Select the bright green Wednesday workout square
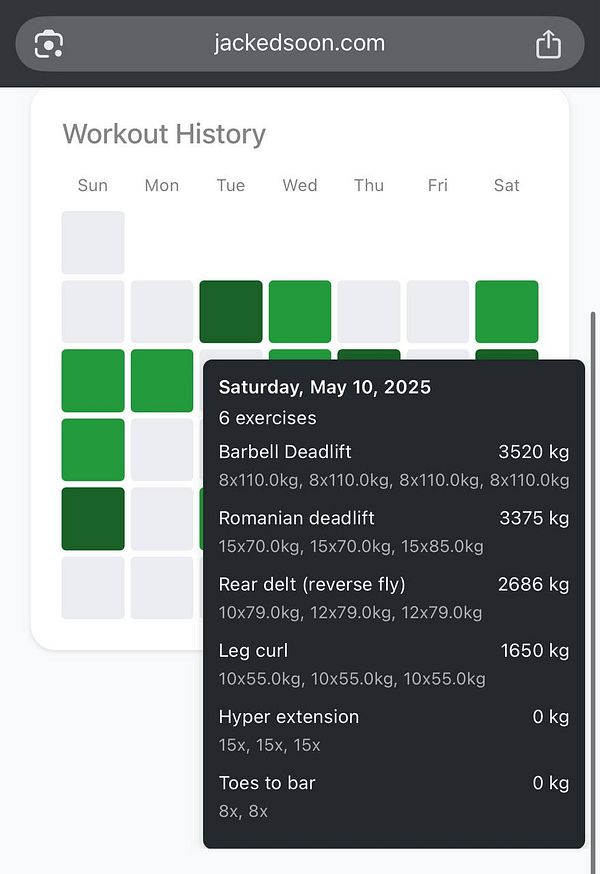Image resolution: width=600 pixels, height=874 pixels. point(300,311)
